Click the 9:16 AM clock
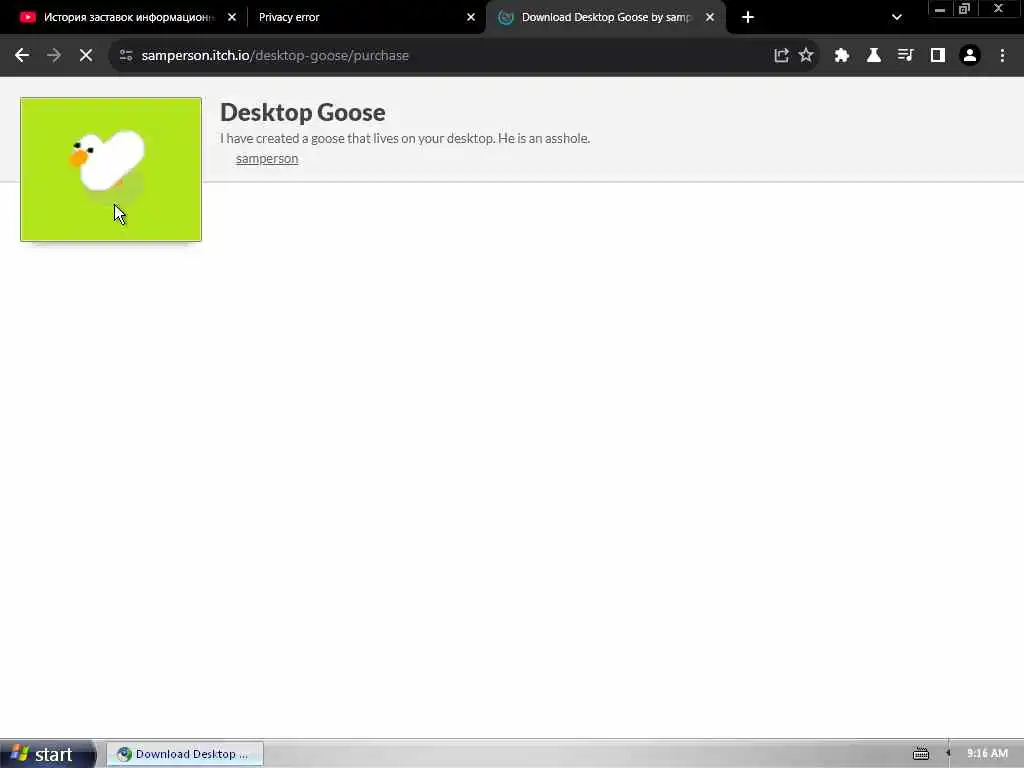This screenshot has height=768, width=1024. coord(987,754)
